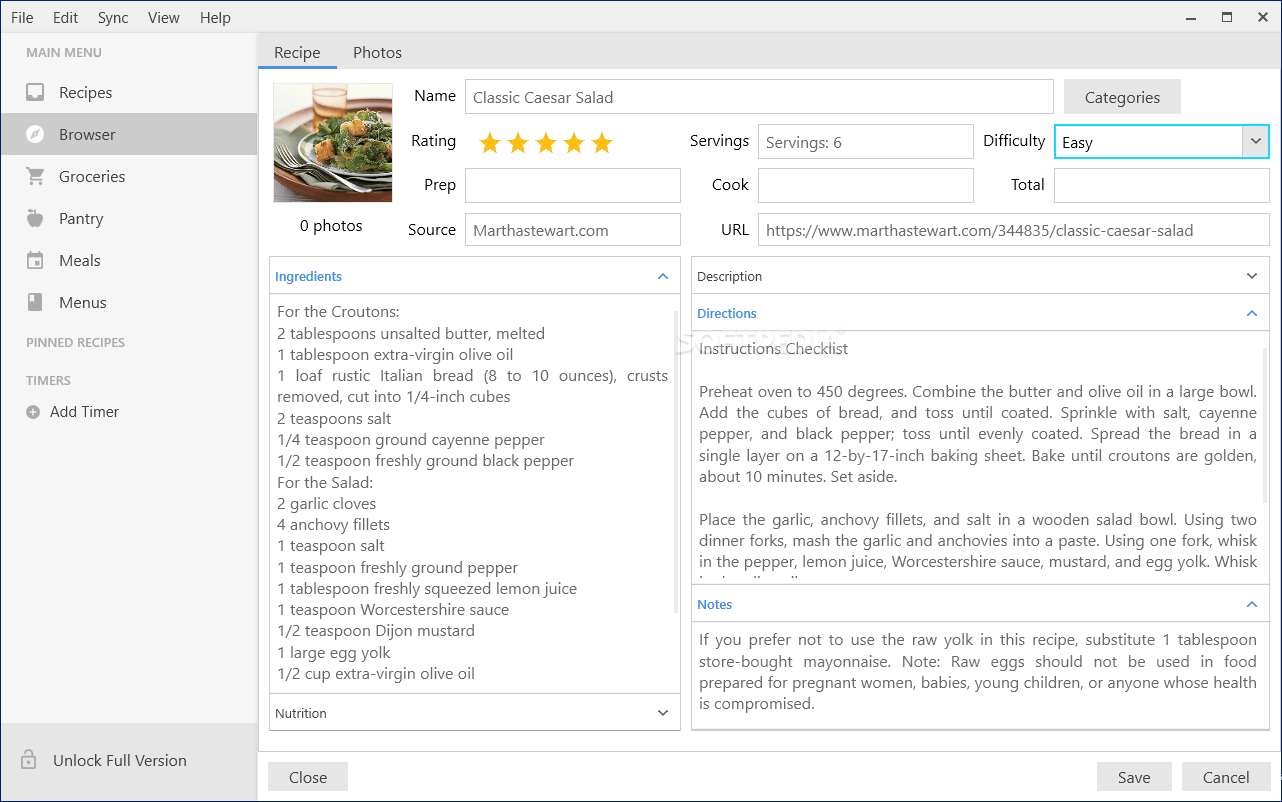Click the recipe Name input field
The width and height of the screenshot is (1282, 802).
pos(759,97)
